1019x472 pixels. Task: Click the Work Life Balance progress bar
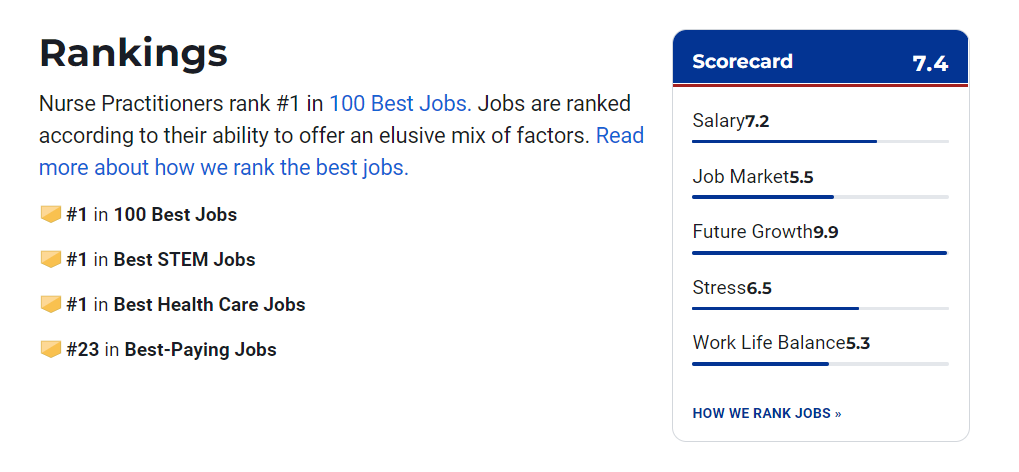click(820, 364)
